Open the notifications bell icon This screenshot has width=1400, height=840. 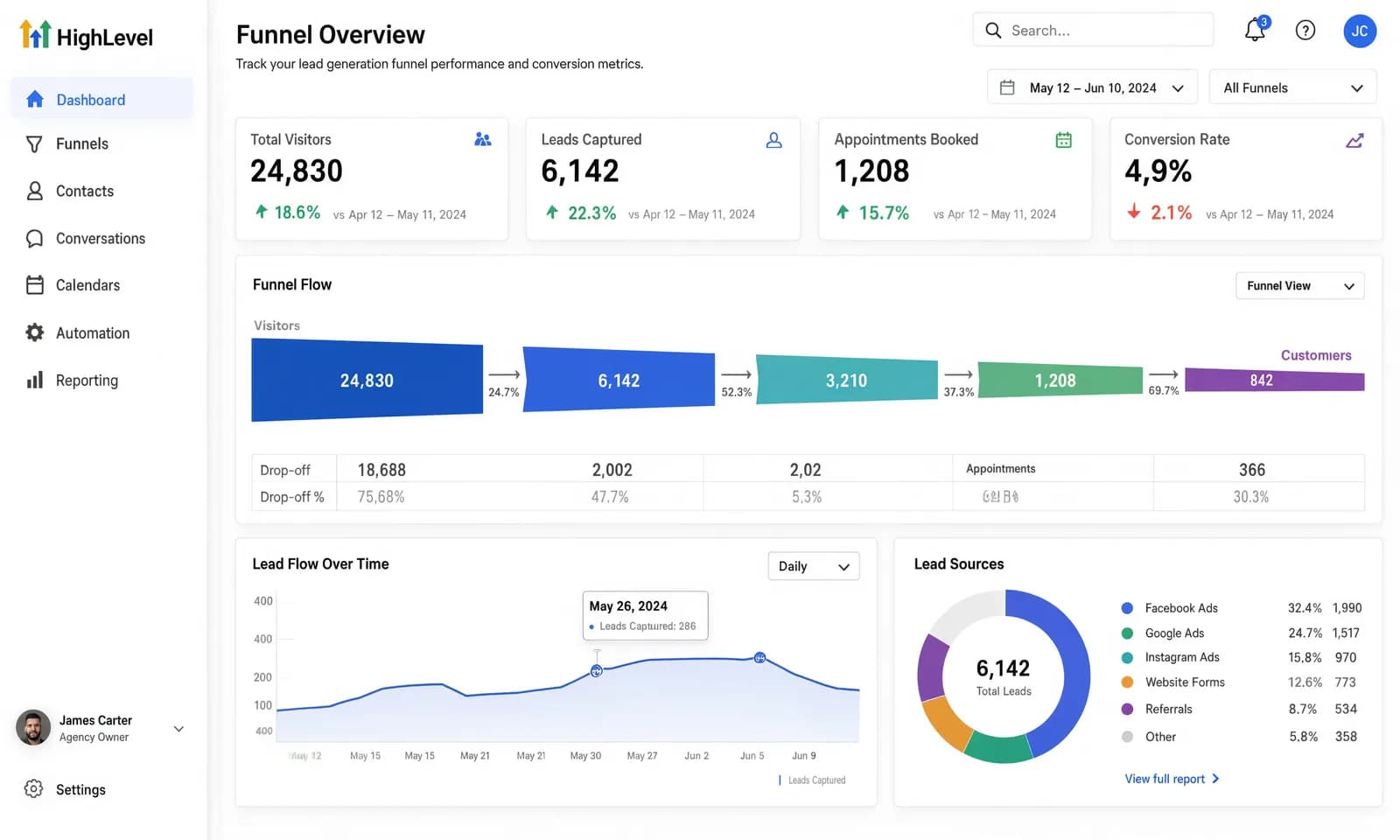[x=1256, y=30]
